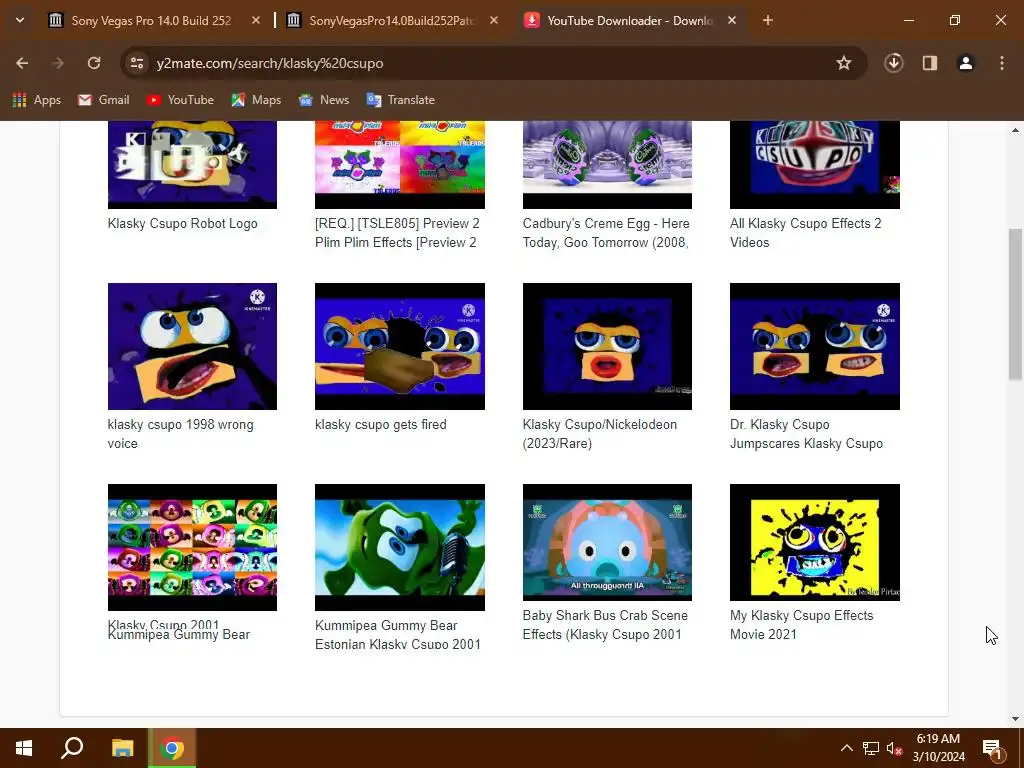
Task: Open the Gmail bookmark
Action: pyautogui.click(x=104, y=100)
